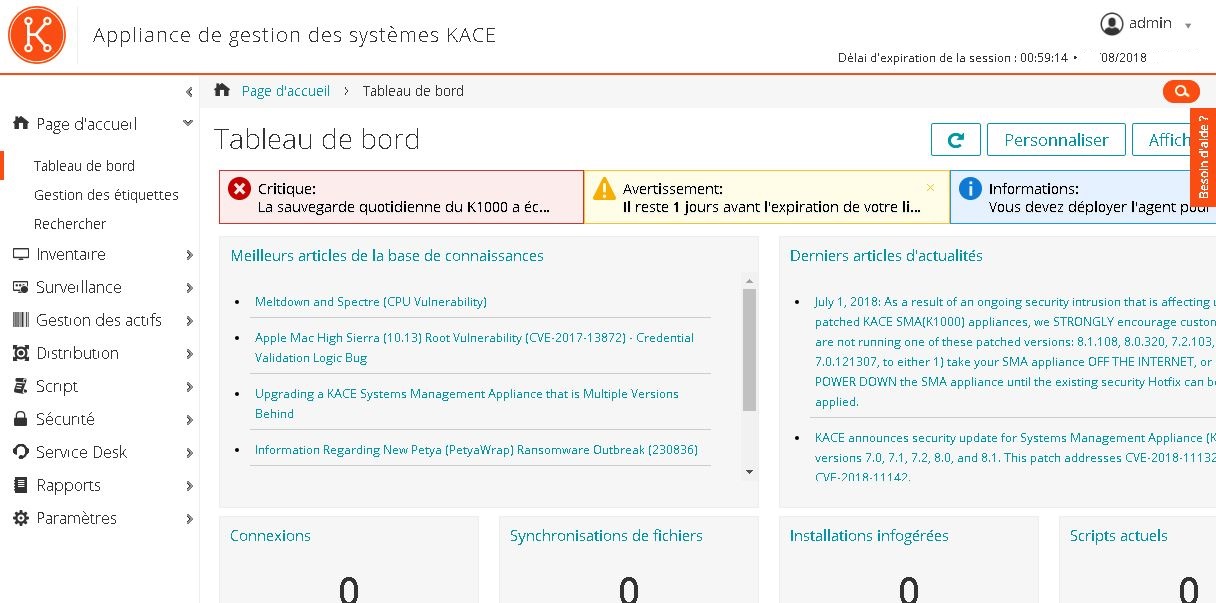Click the Inventaire monitor icon
The width and height of the screenshot is (1216, 603).
click(20, 254)
